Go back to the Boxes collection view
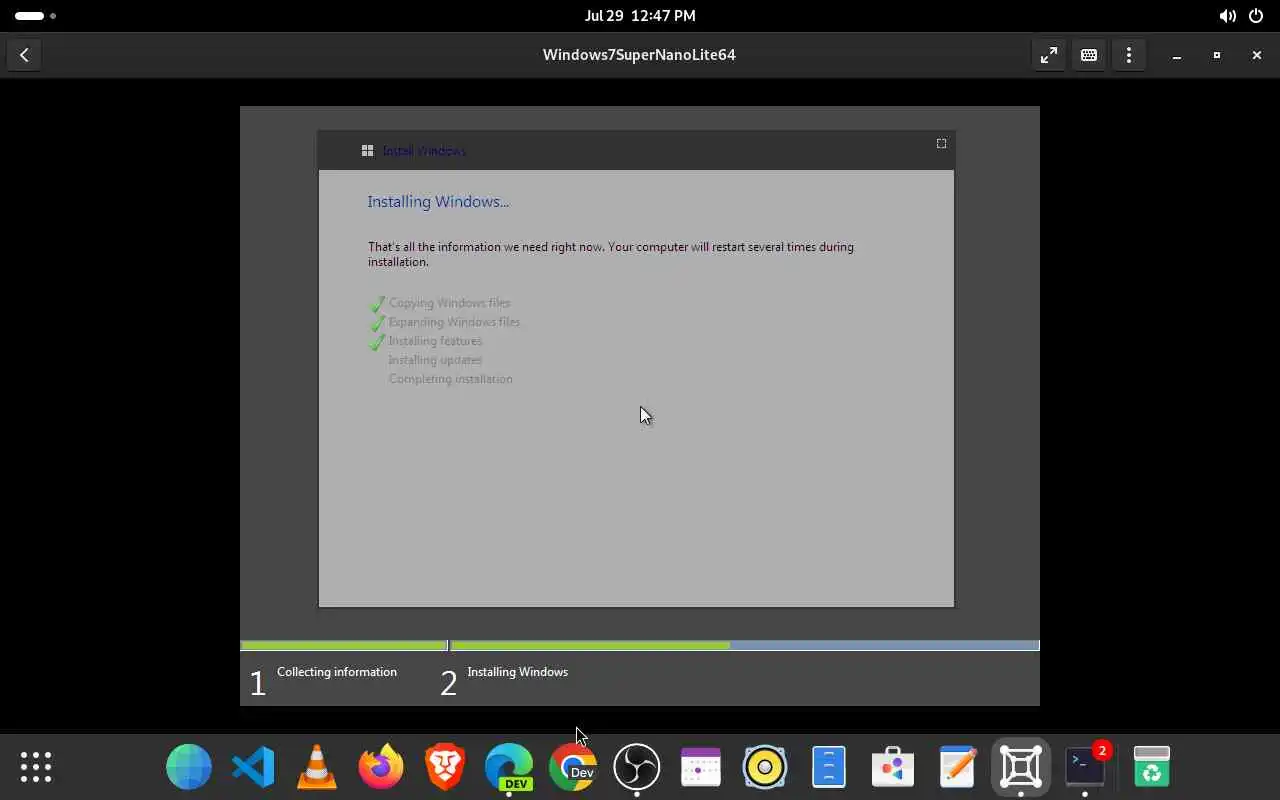The width and height of the screenshot is (1280, 800). [x=24, y=55]
